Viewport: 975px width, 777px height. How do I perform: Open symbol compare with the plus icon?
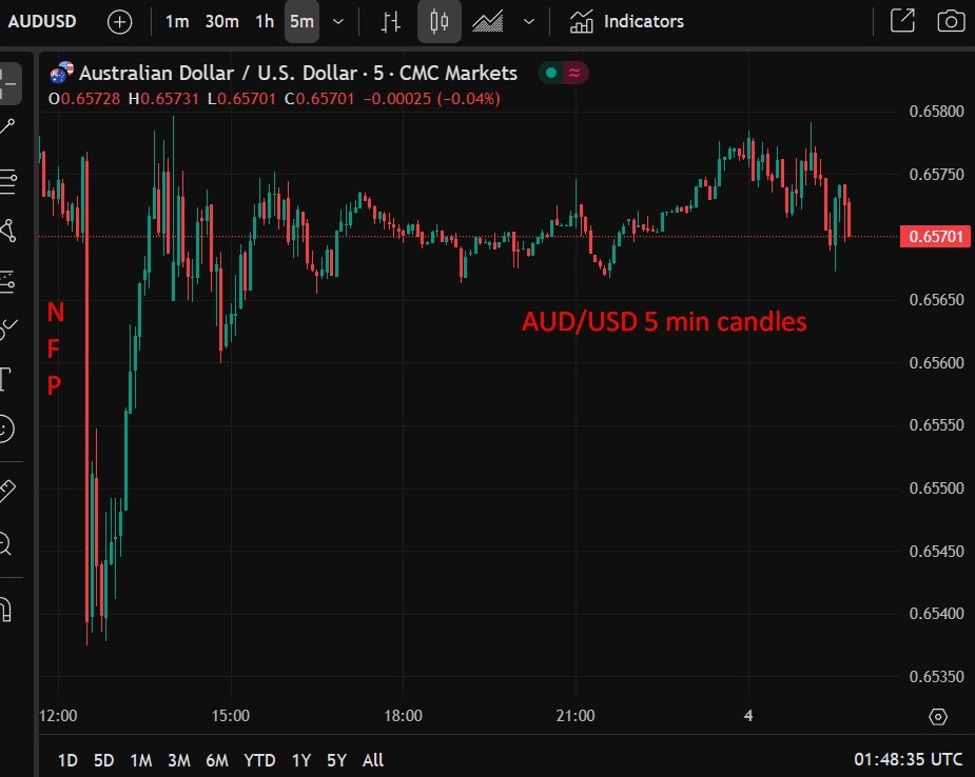click(x=120, y=20)
